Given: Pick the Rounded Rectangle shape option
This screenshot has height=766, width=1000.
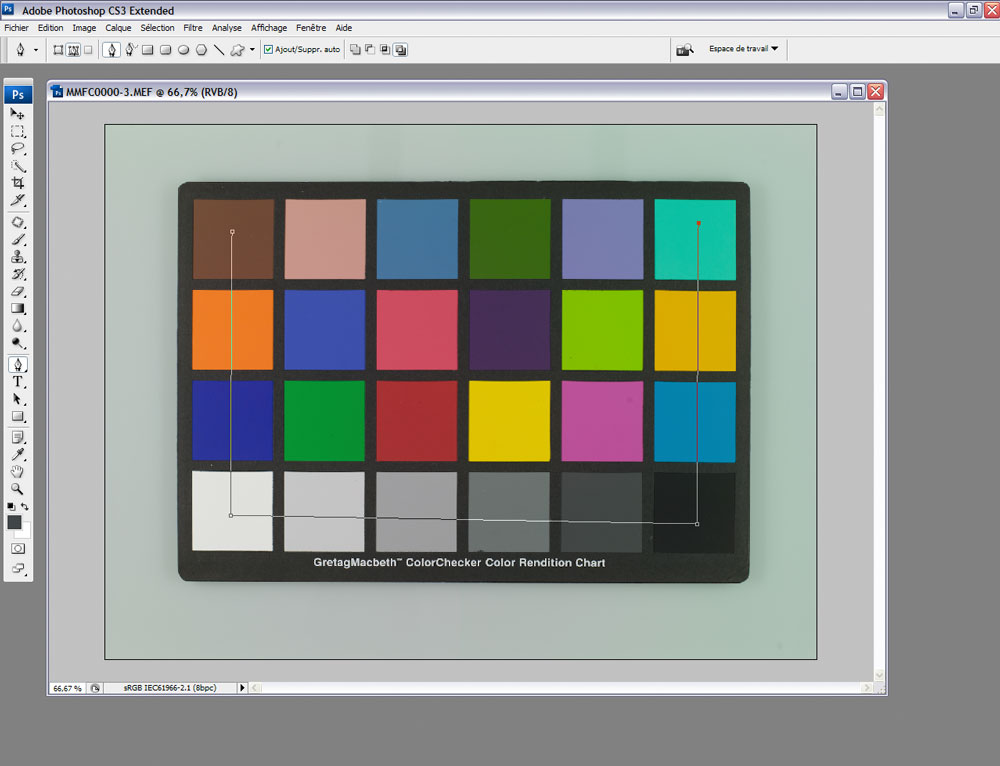Looking at the screenshot, I should (x=166, y=50).
